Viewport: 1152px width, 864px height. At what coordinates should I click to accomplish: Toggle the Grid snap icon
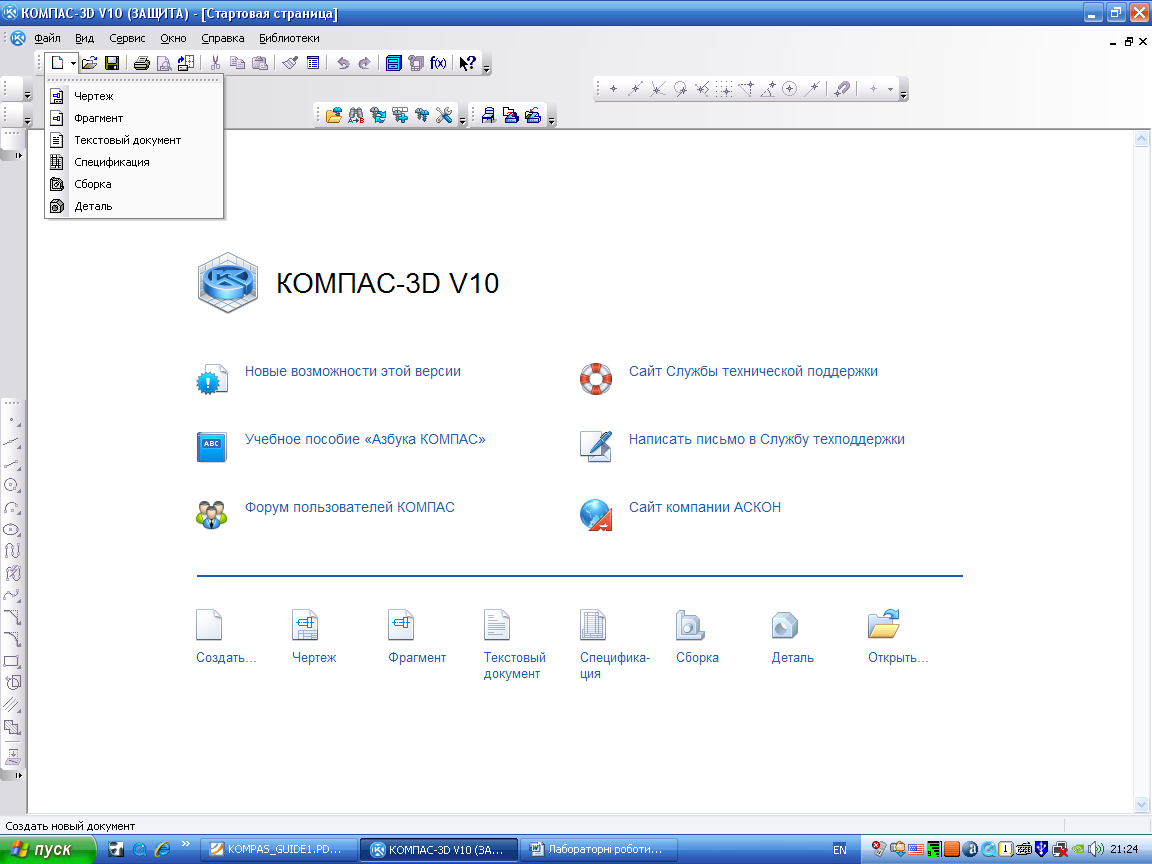[x=724, y=90]
